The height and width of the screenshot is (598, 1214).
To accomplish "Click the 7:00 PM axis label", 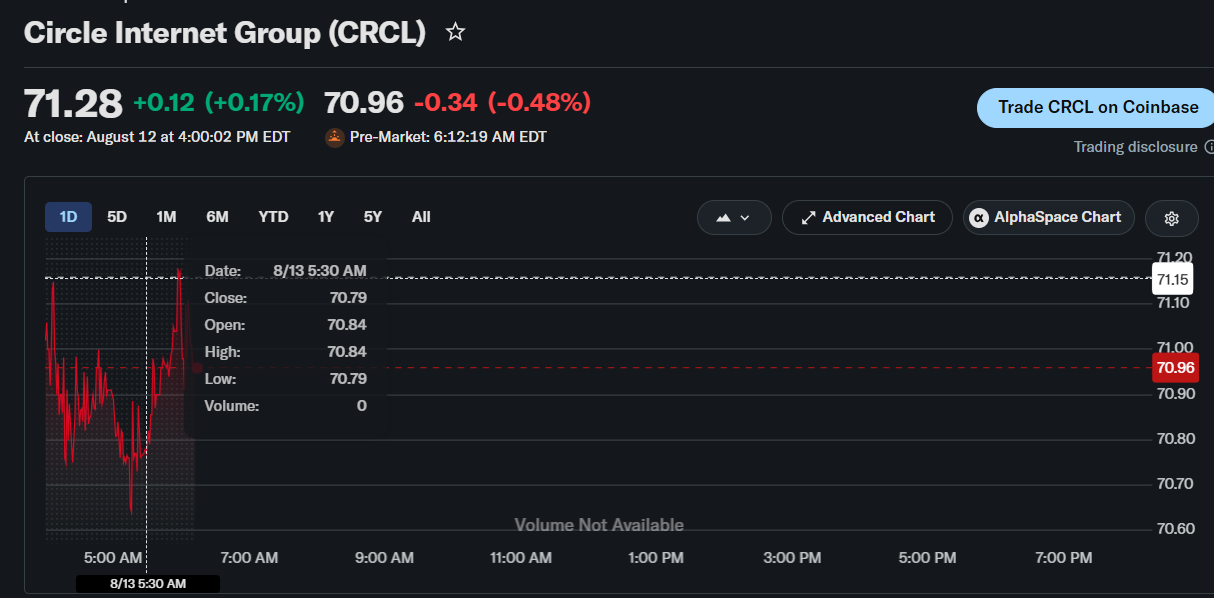I will pos(1063,557).
